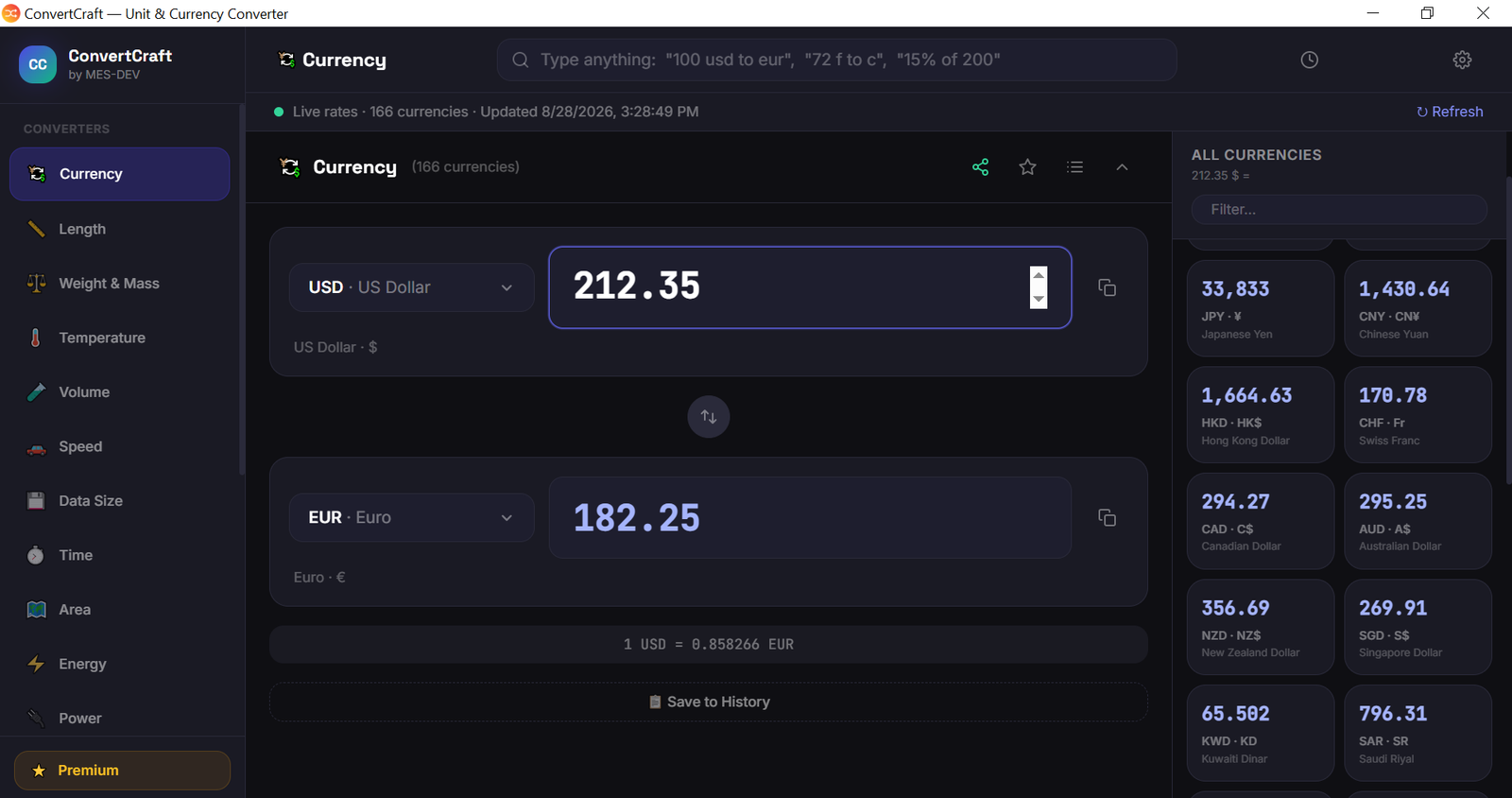This screenshot has width=1512, height=798.
Task: Select the Currency converter in sidebar
Action: coord(120,174)
